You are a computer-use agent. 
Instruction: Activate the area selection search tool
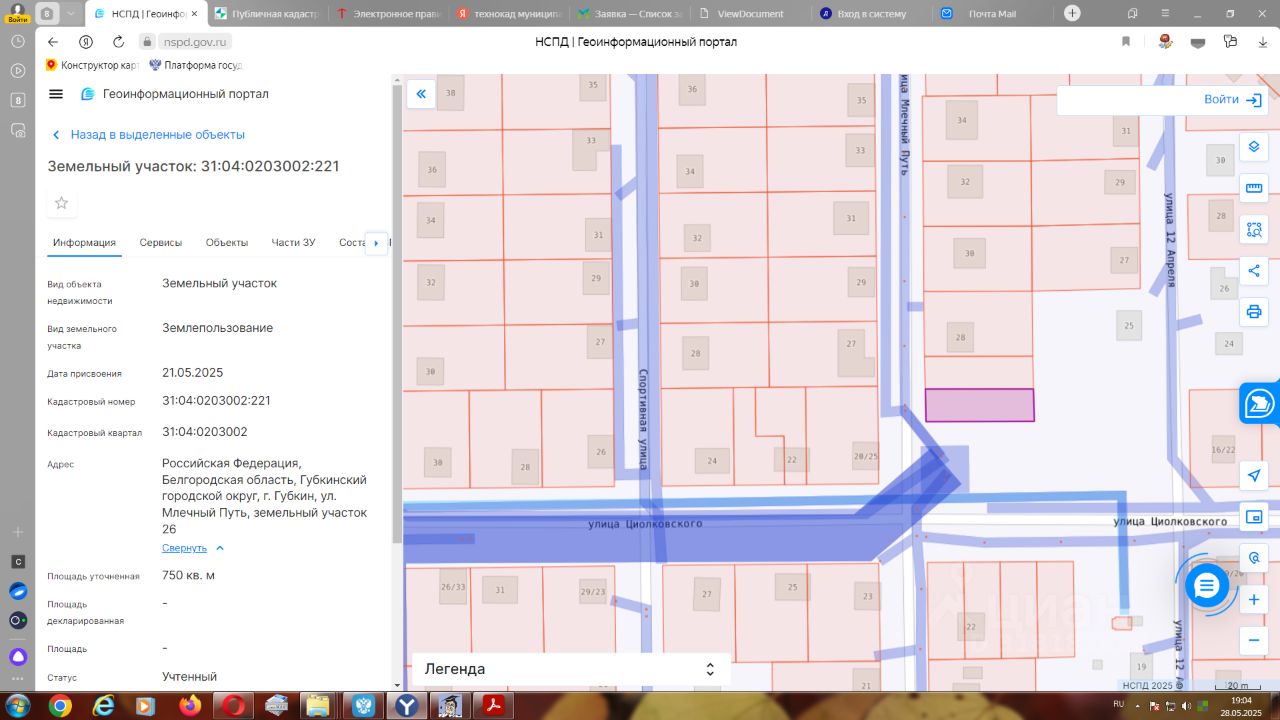coord(1254,229)
